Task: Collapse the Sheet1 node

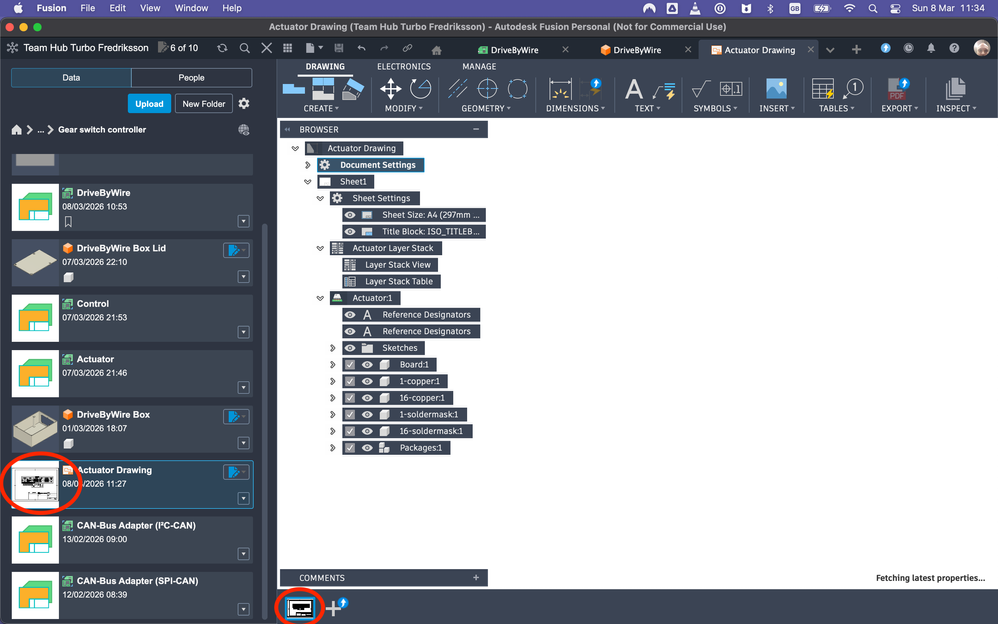Action: (308, 181)
